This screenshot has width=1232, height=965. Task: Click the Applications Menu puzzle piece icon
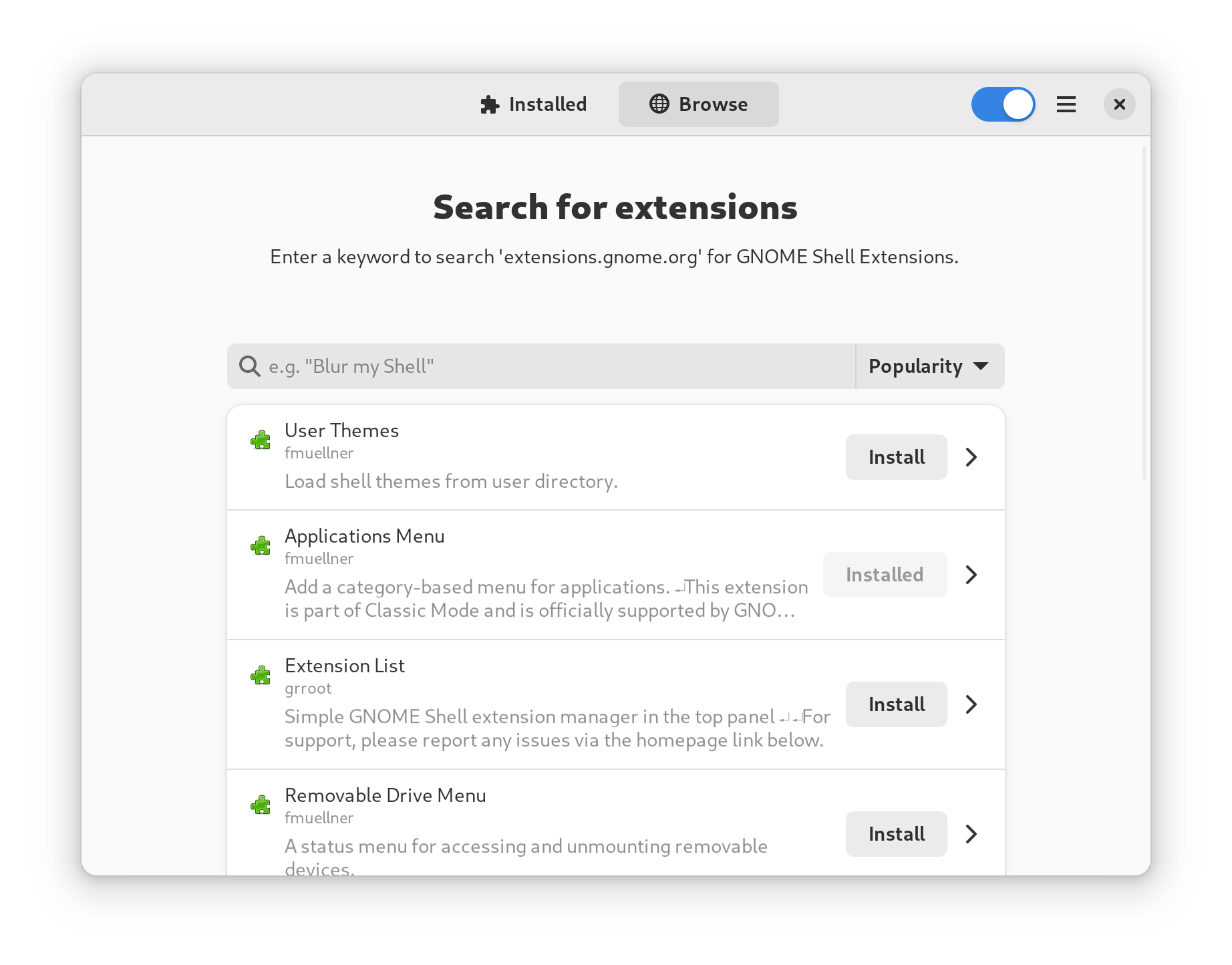pyautogui.click(x=261, y=545)
